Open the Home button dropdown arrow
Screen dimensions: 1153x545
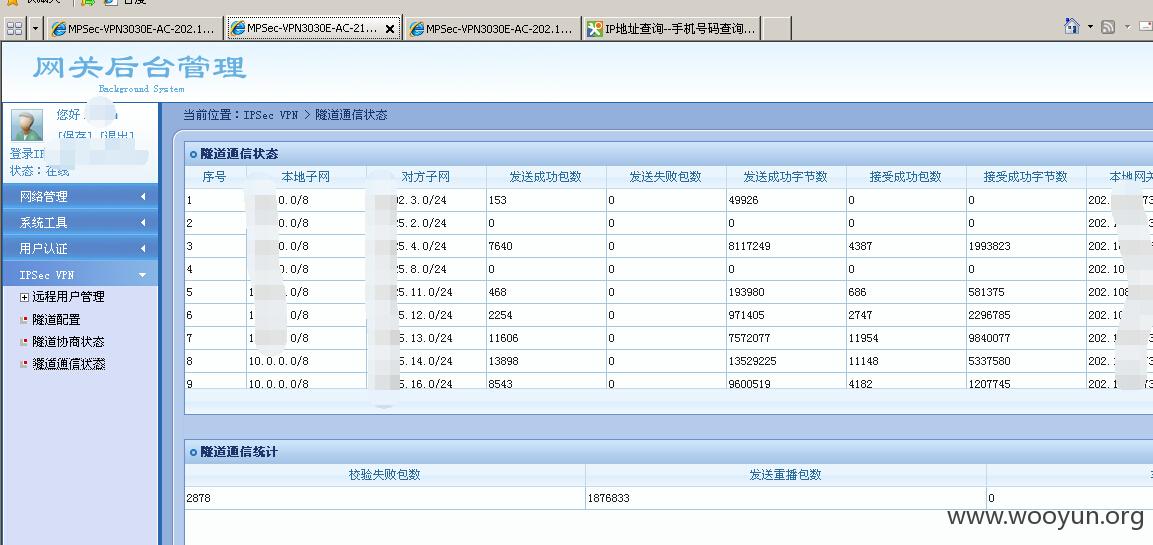(1090, 27)
